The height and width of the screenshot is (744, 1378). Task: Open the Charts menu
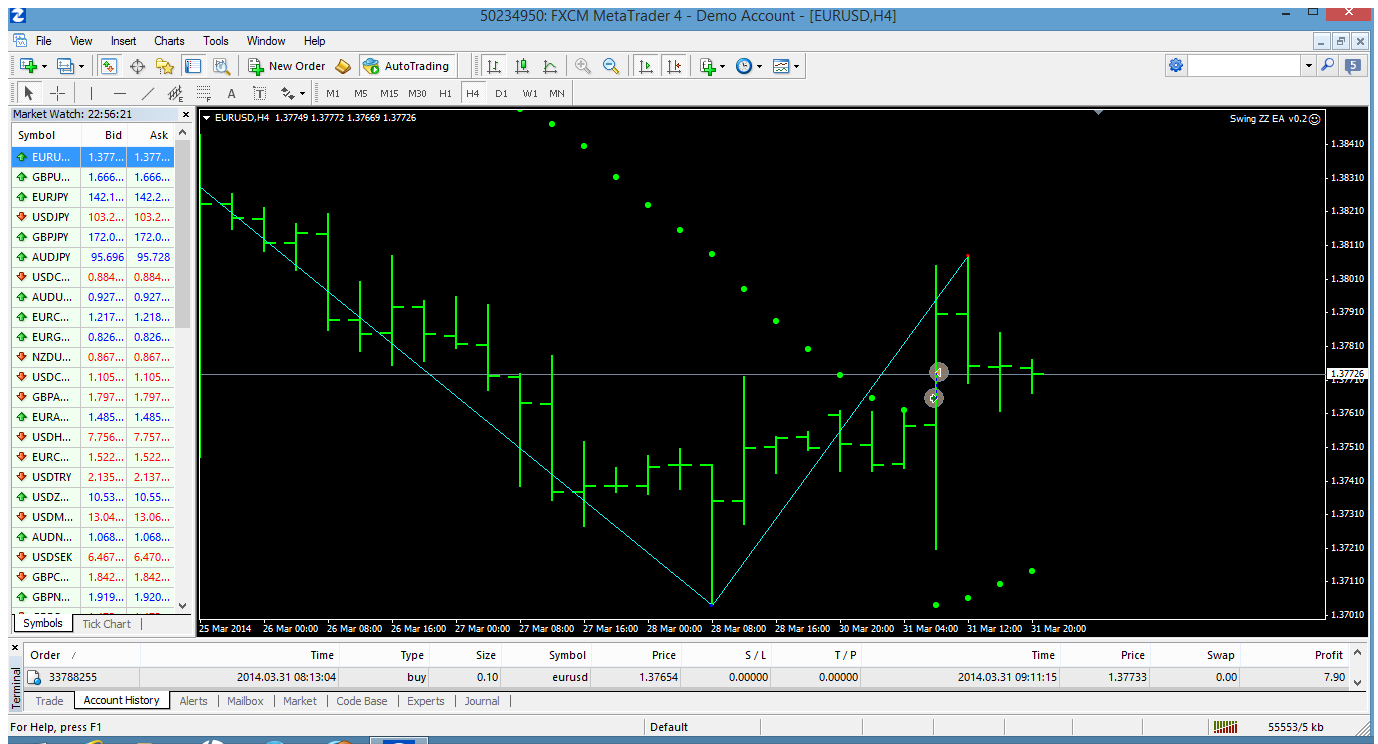pyautogui.click(x=169, y=41)
